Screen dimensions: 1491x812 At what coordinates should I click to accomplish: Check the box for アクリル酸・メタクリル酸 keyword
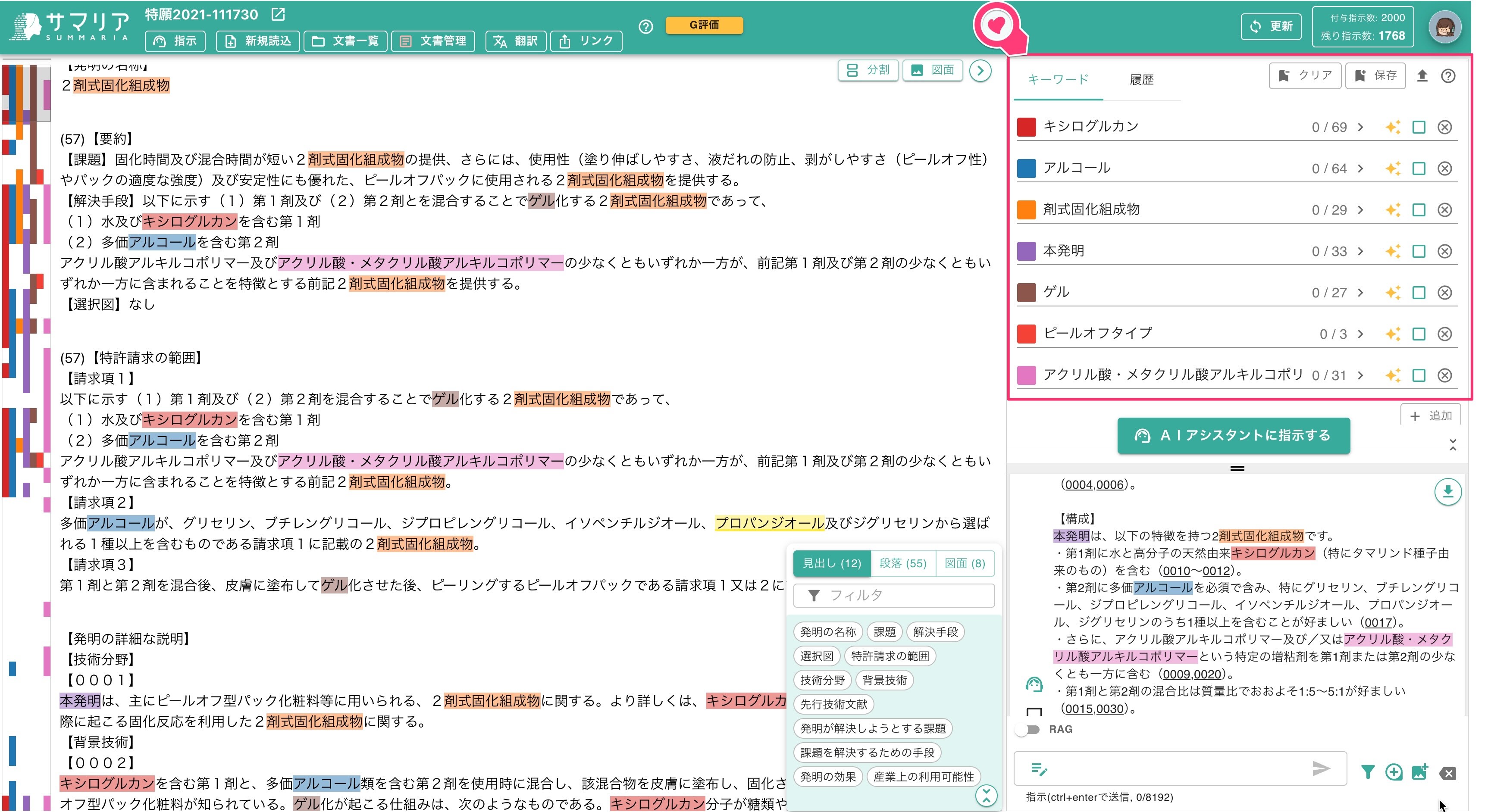pyautogui.click(x=1419, y=375)
